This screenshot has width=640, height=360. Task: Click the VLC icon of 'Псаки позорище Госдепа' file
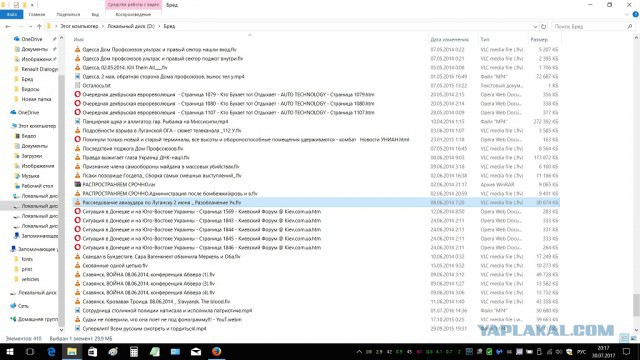point(78,176)
